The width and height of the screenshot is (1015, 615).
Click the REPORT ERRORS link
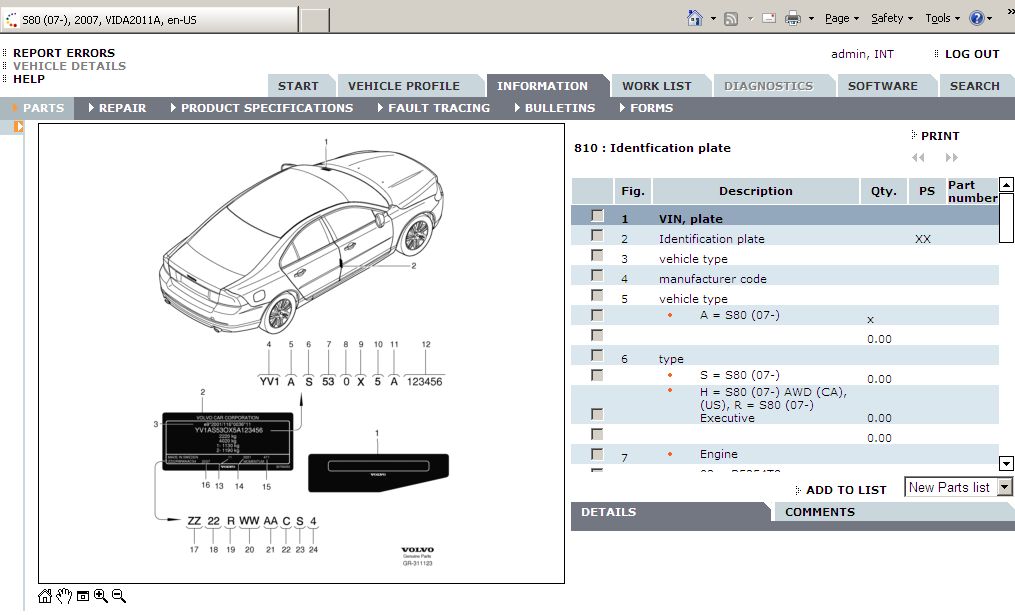[64, 53]
